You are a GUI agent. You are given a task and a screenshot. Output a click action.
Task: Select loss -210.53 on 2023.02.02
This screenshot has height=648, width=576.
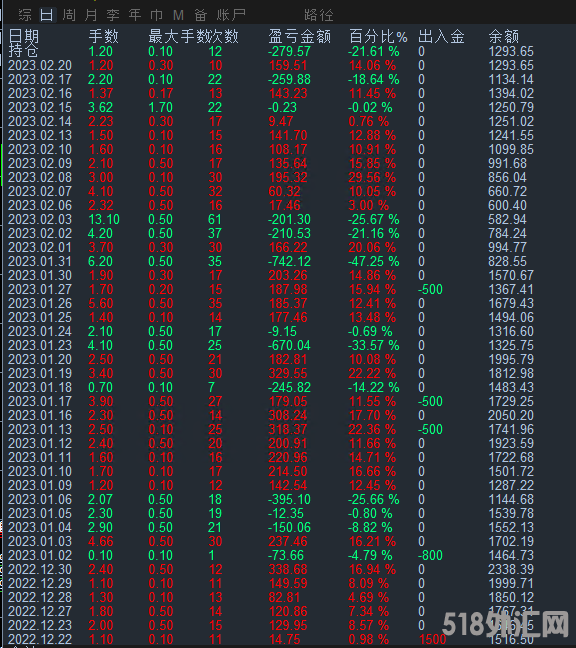click(x=289, y=233)
